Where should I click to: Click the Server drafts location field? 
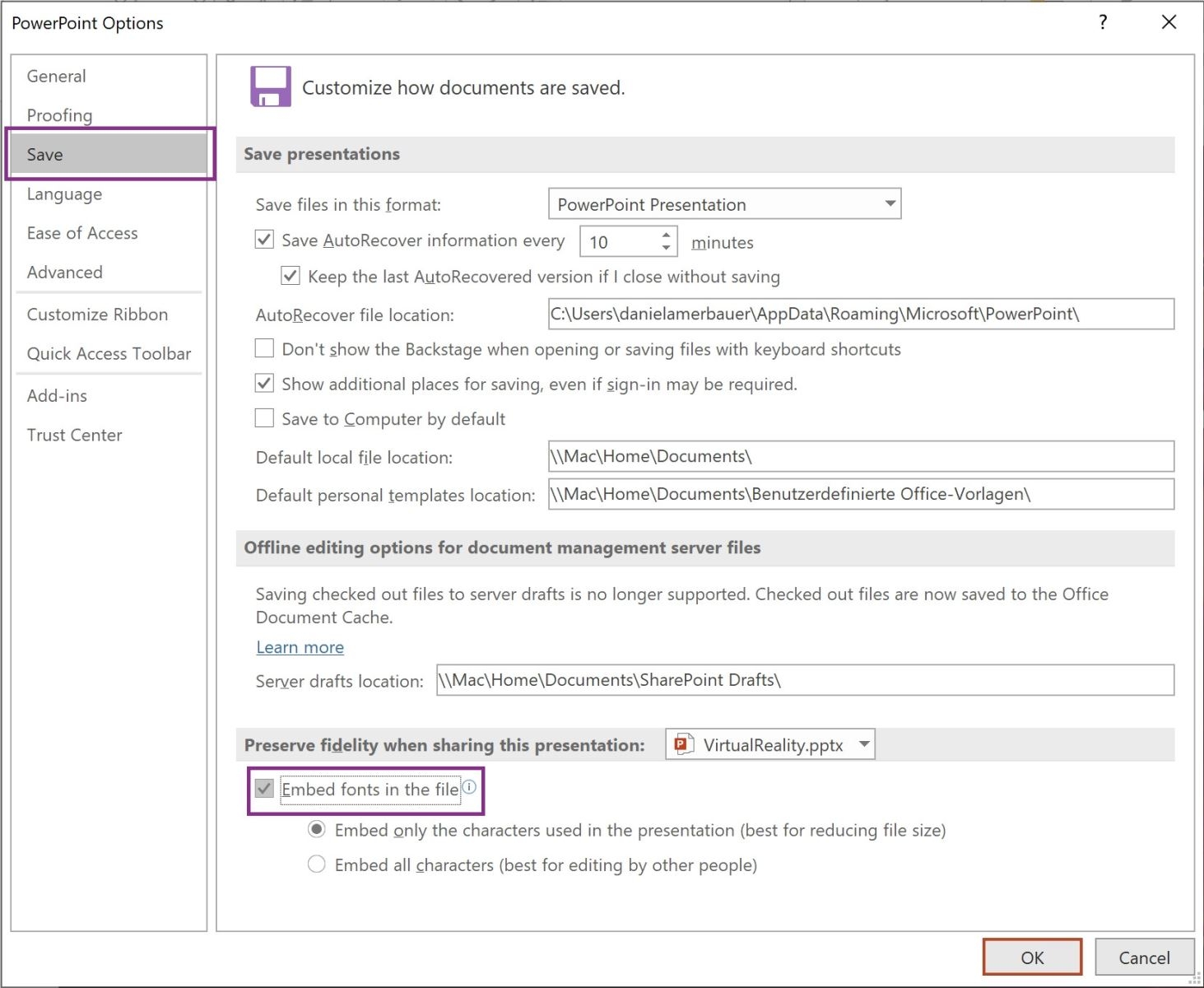(x=805, y=680)
